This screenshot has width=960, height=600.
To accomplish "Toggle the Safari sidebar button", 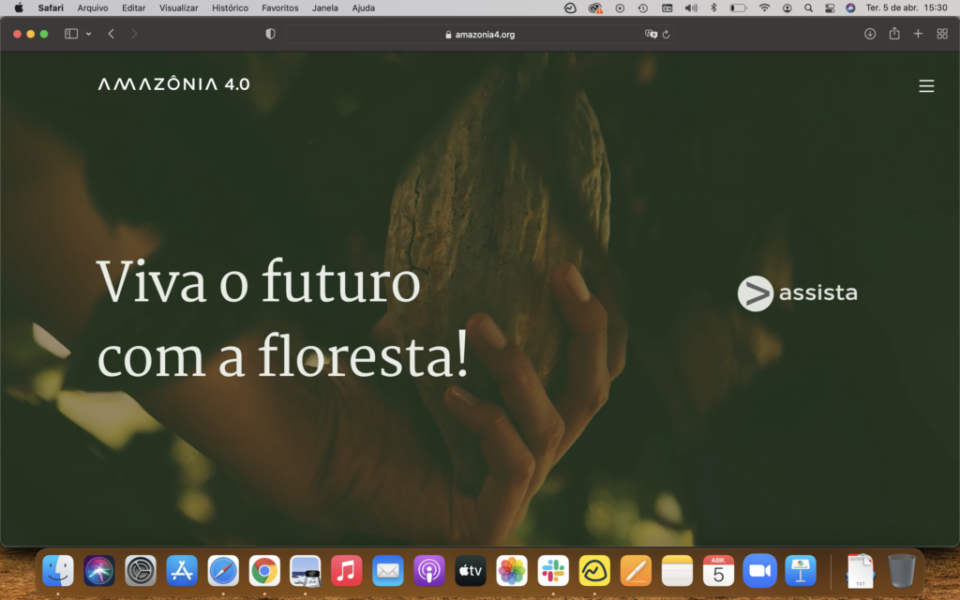I will pyautogui.click(x=71, y=34).
